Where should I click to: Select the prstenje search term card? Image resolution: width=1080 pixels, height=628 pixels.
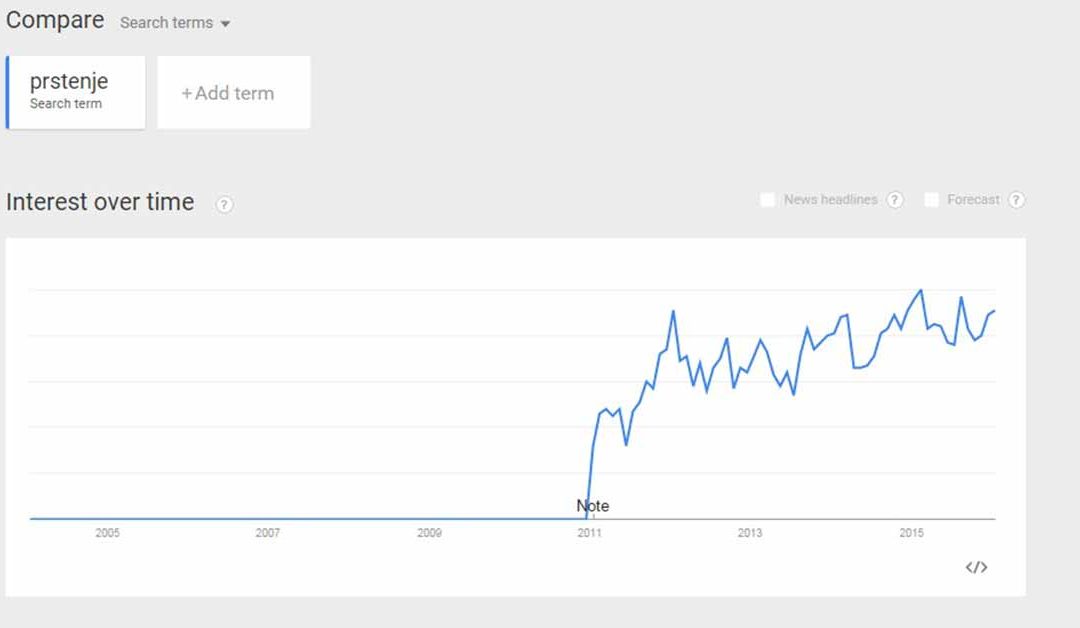[76, 92]
